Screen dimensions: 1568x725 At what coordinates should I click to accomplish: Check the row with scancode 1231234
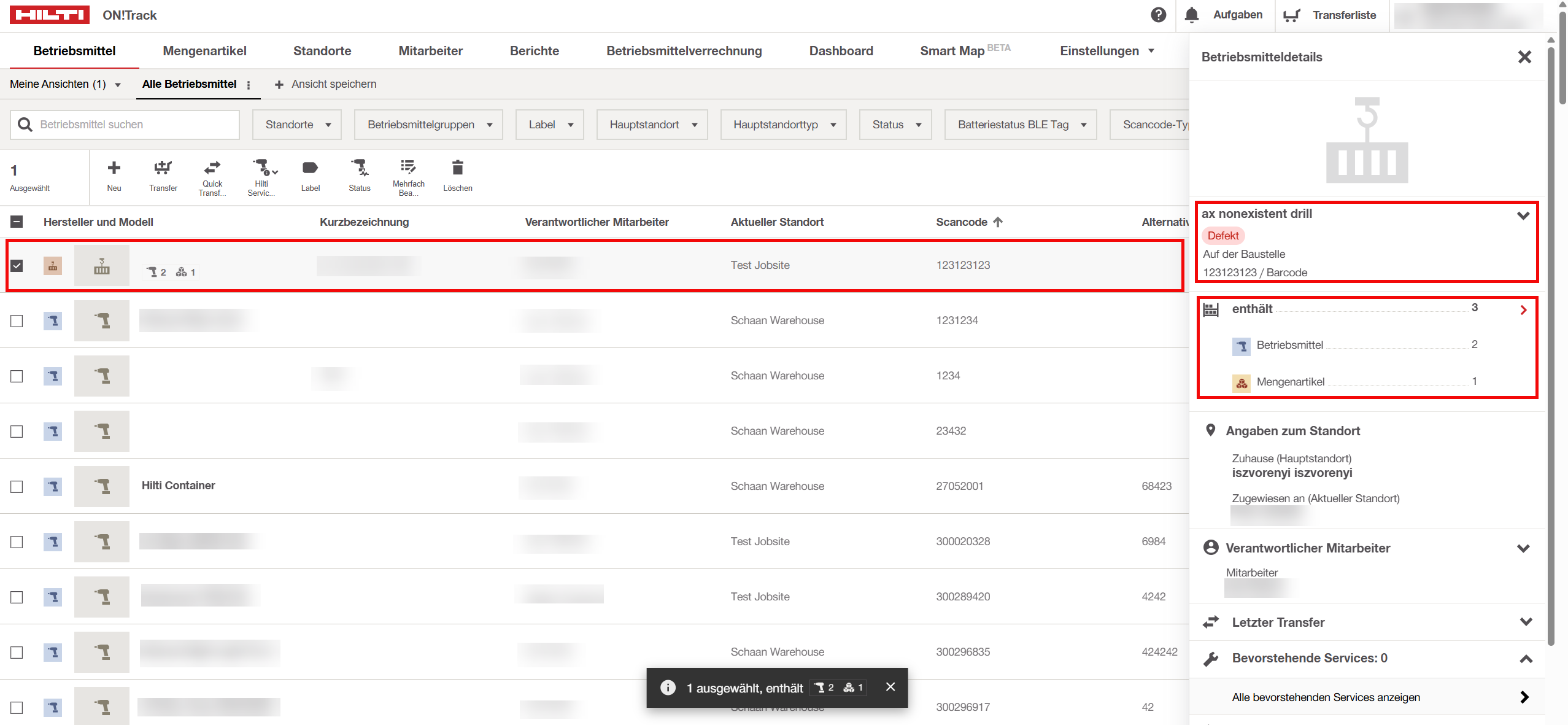pos(17,321)
